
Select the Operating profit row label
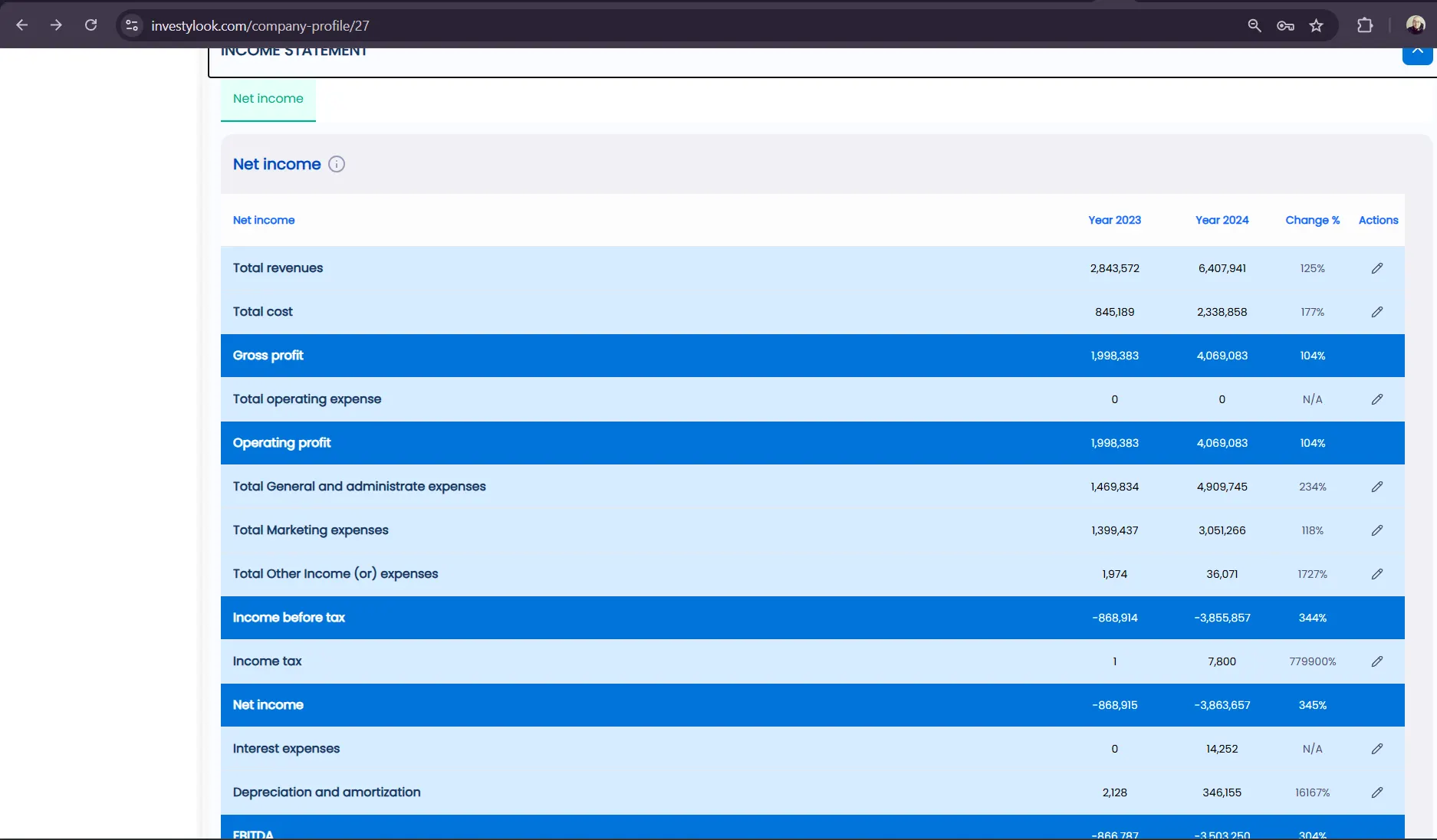click(x=281, y=443)
